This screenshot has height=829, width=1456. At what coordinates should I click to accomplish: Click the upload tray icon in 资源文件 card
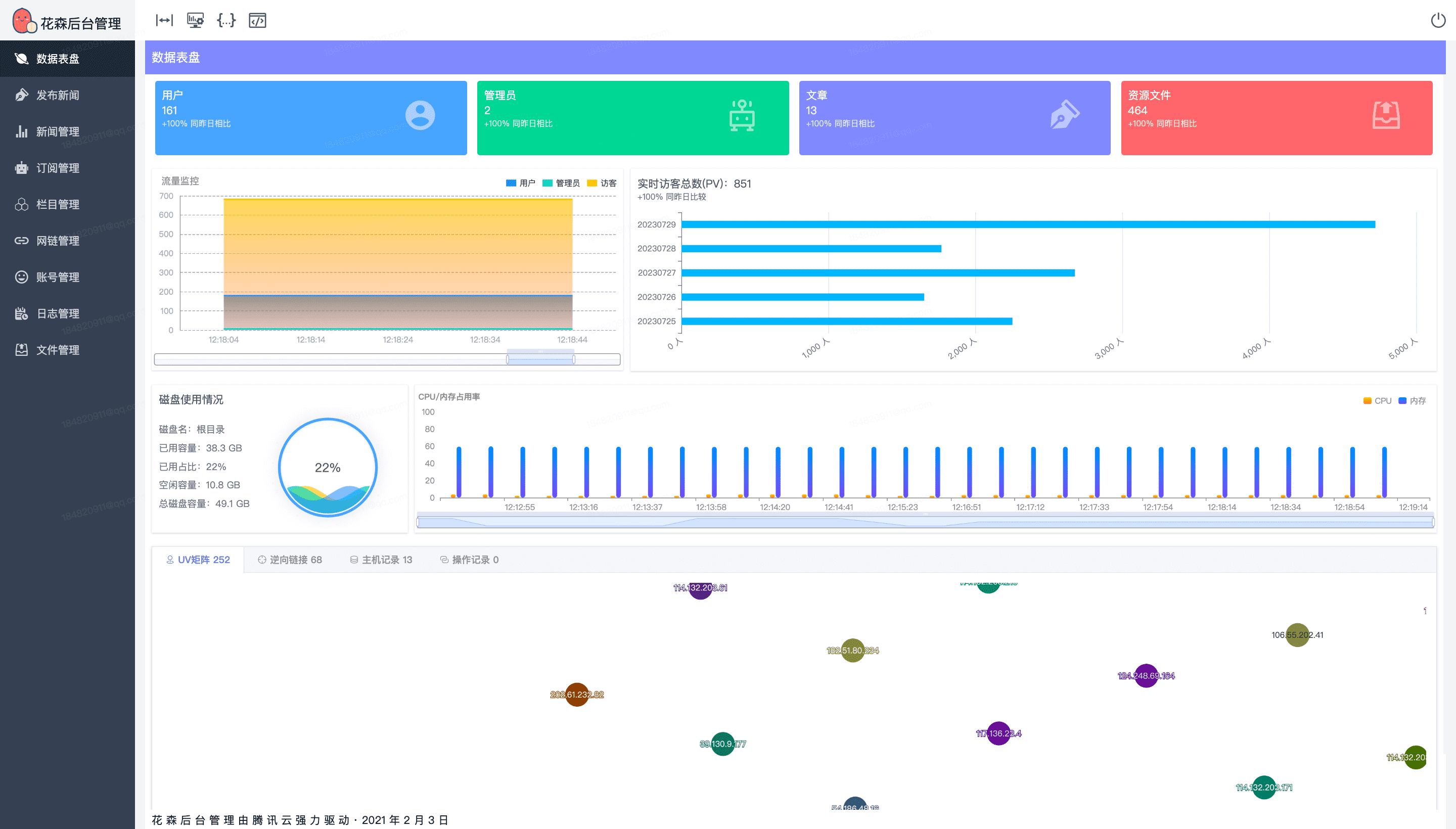pos(1386,116)
